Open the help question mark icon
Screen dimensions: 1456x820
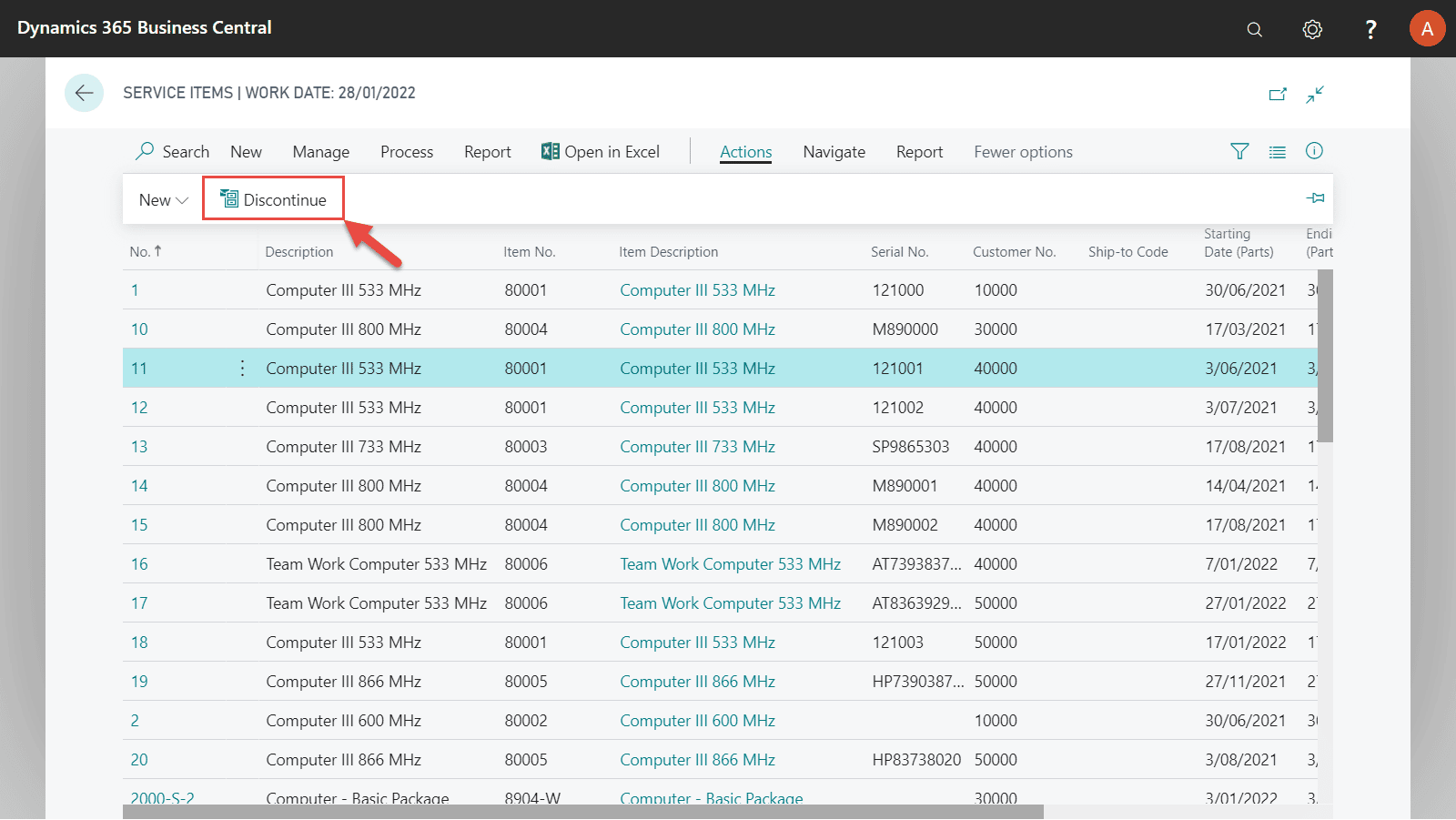click(x=1370, y=29)
